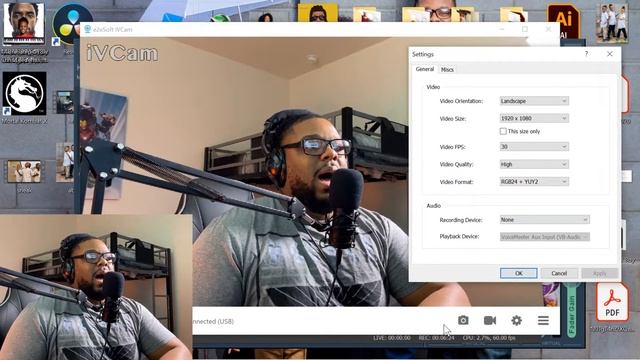Viewport: 640px width, 360px height.
Task: Click the help question mark in Settings
Action: point(587,54)
